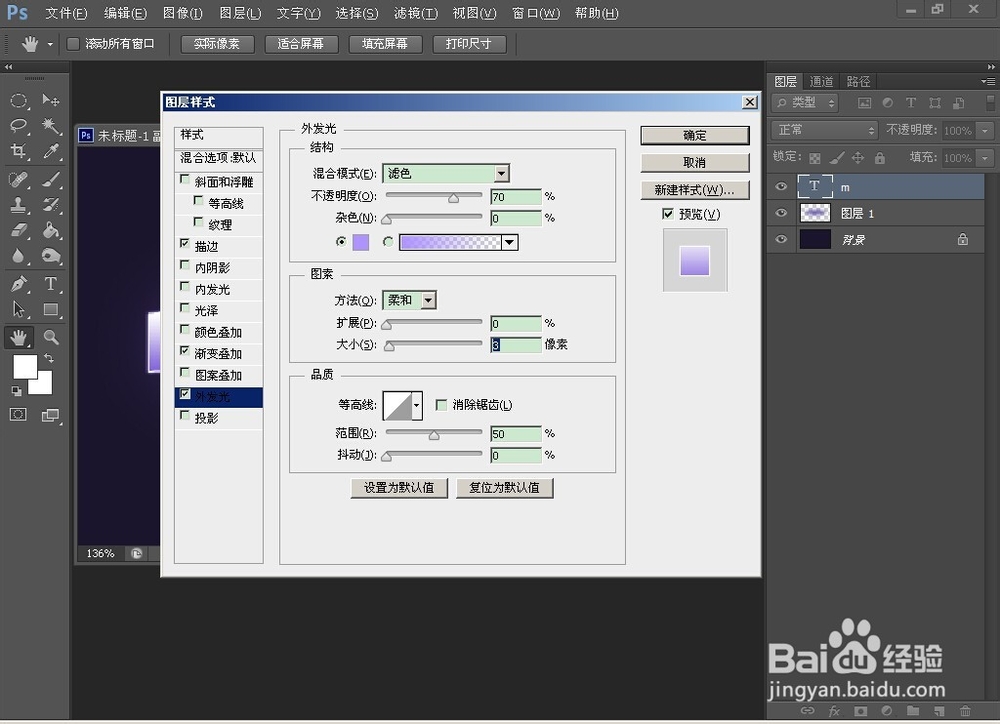This screenshot has width=1000, height=724.
Task: Hide the 'm' text layer
Action: click(x=781, y=186)
